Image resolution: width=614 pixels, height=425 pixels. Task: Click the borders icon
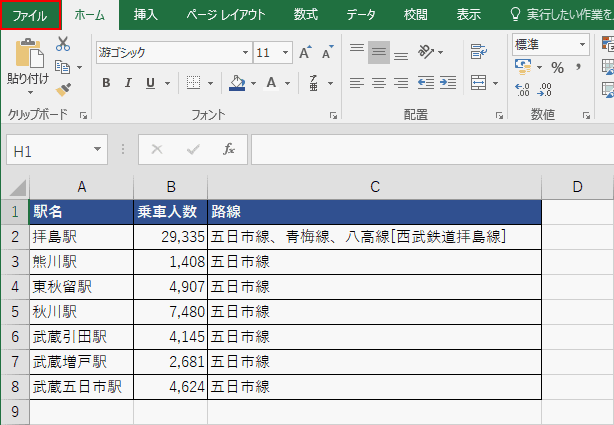click(193, 83)
